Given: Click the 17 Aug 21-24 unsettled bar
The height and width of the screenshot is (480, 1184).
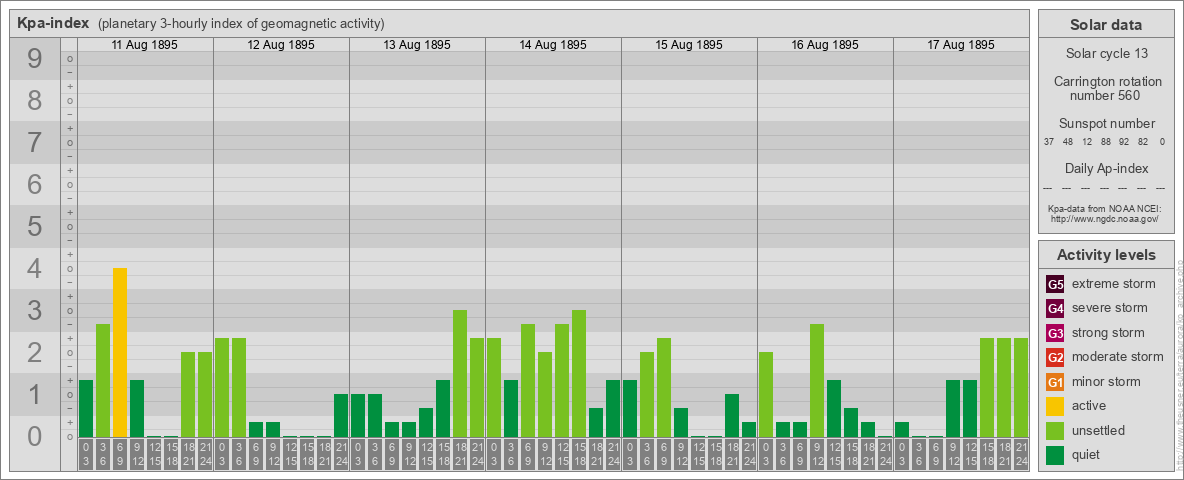Looking at the screenshot, I should point(1021,387).
